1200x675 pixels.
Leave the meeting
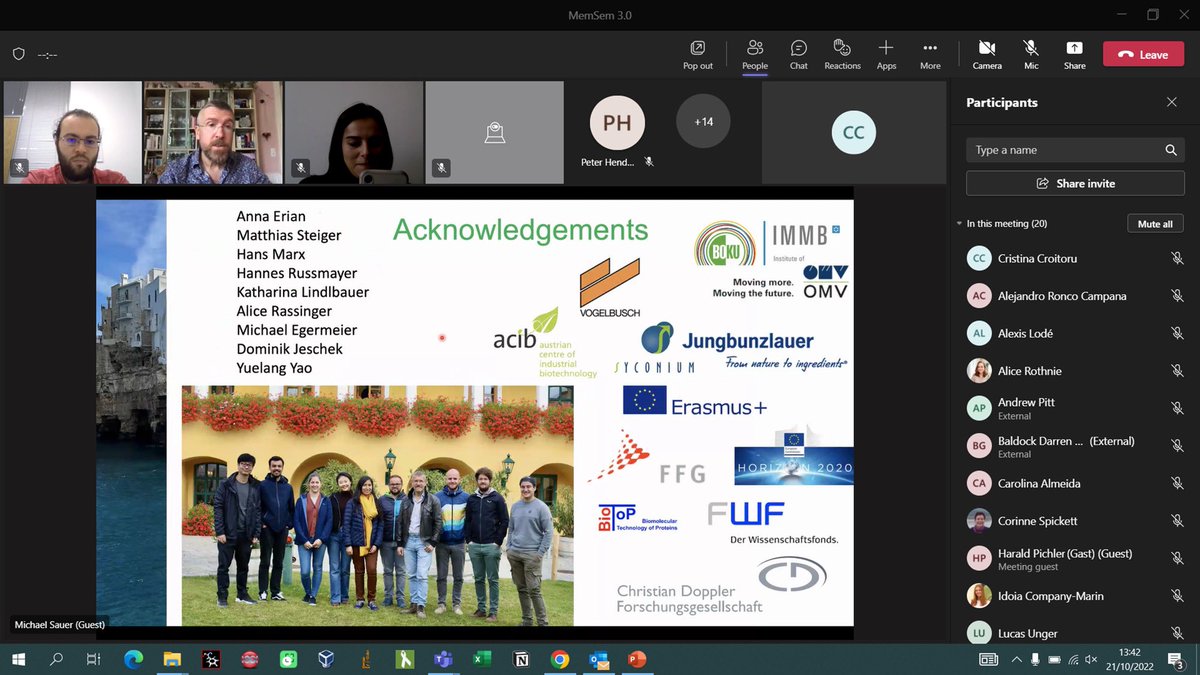coord(1143,55)
